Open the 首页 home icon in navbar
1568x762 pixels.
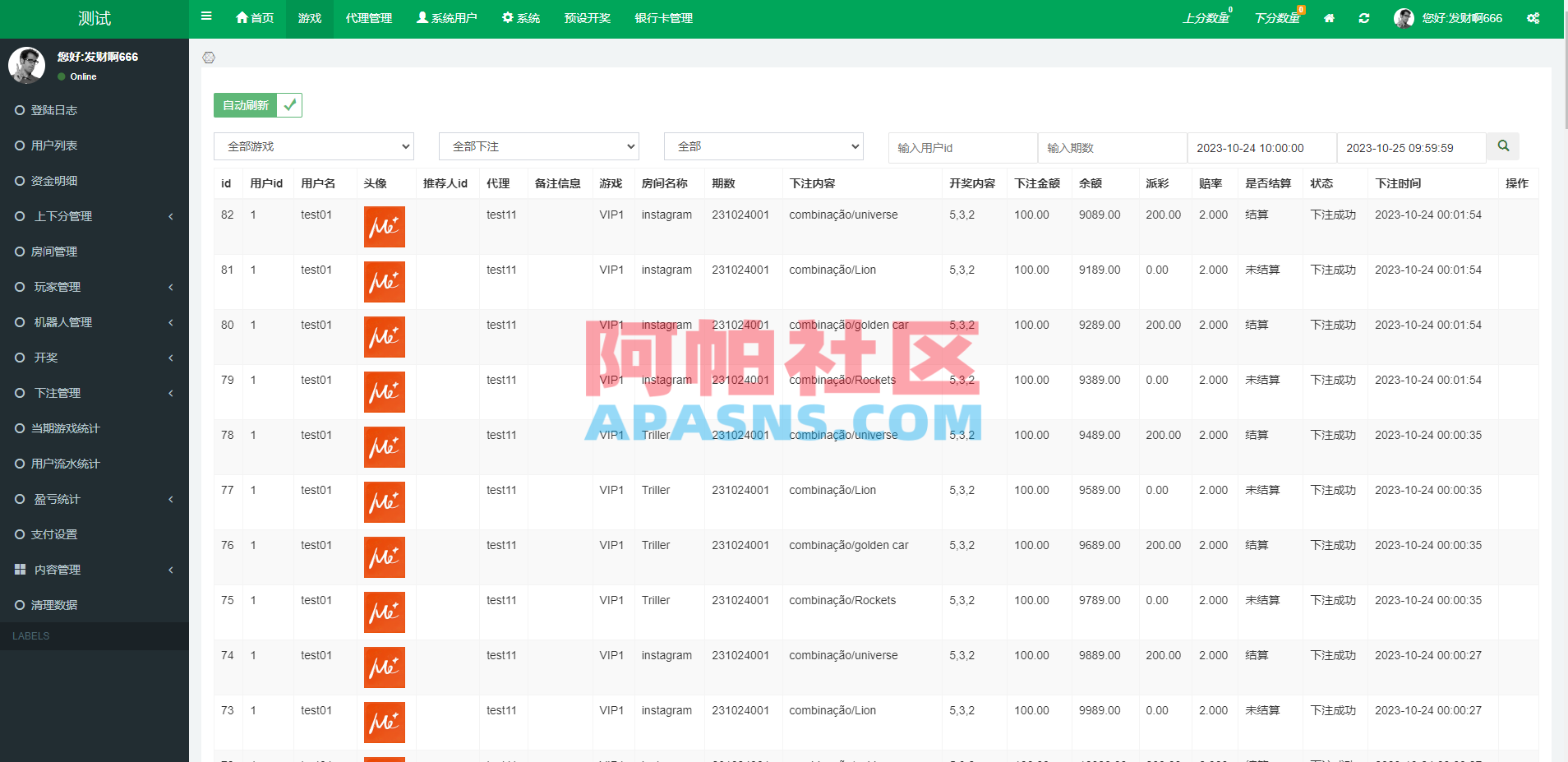pos(242,17)
